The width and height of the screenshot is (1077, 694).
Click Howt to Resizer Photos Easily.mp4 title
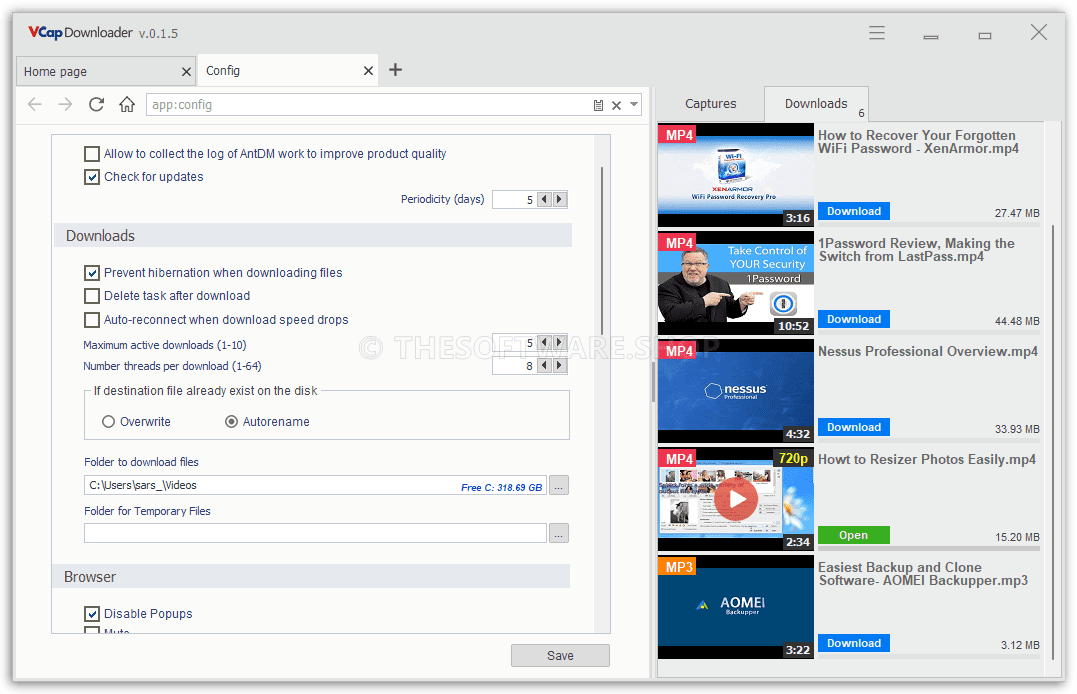click(x=927, y=459)
